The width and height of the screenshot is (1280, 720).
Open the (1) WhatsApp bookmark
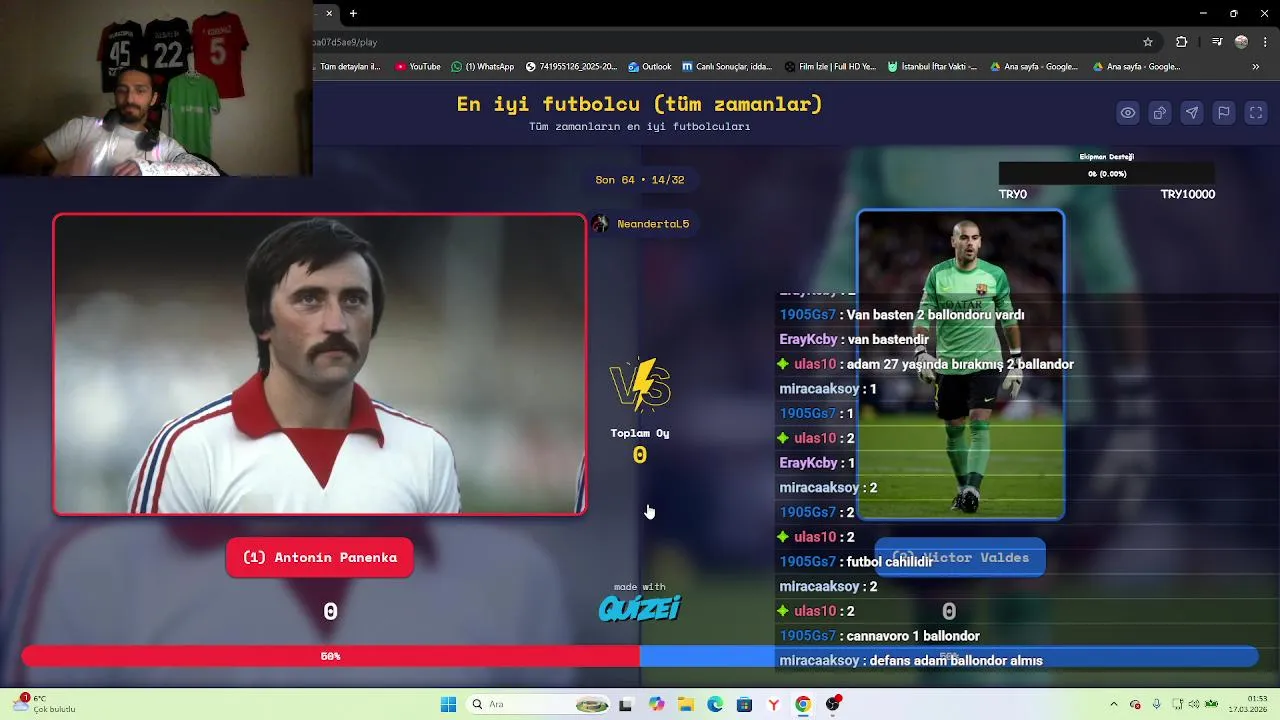coord(482,67)
